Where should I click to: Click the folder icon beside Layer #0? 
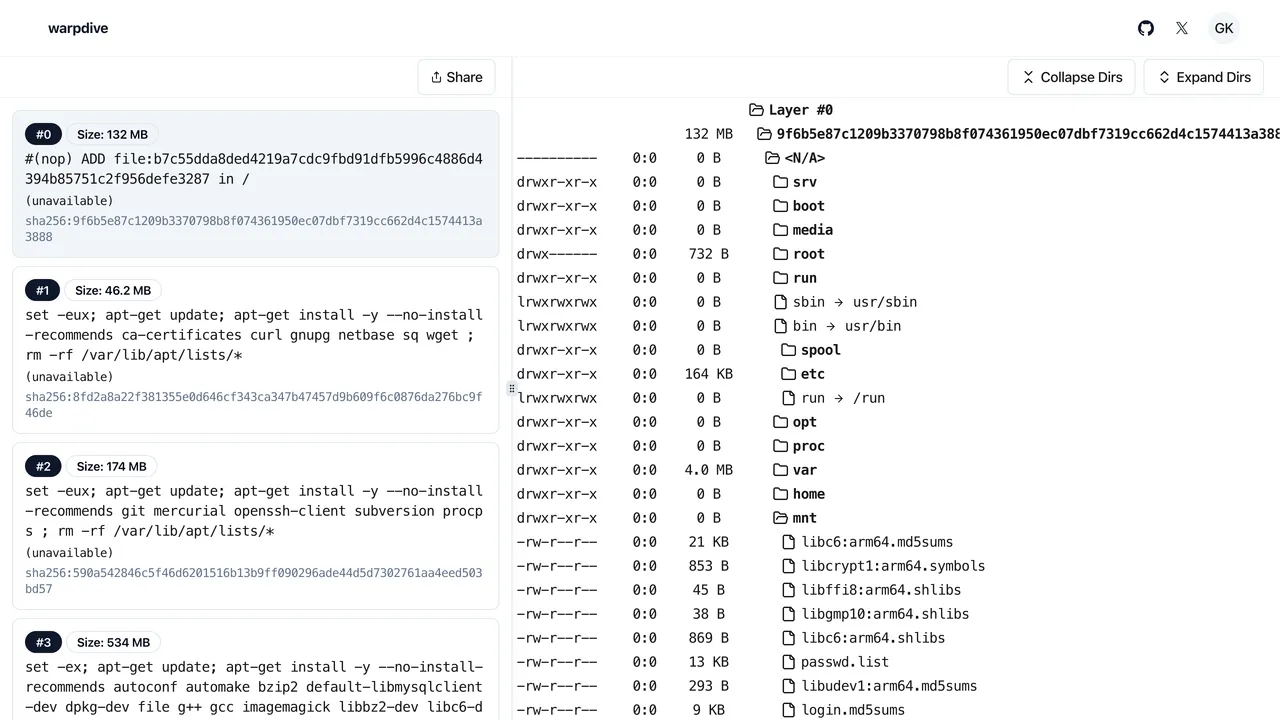[756, 110]
